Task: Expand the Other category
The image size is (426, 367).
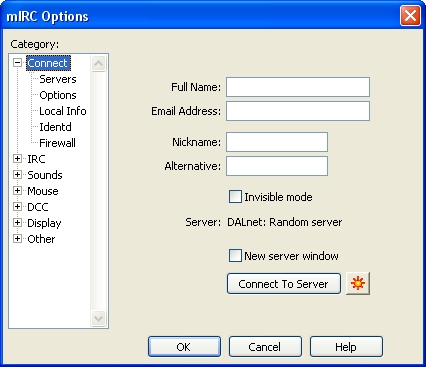Action: [x=17, y=239]
